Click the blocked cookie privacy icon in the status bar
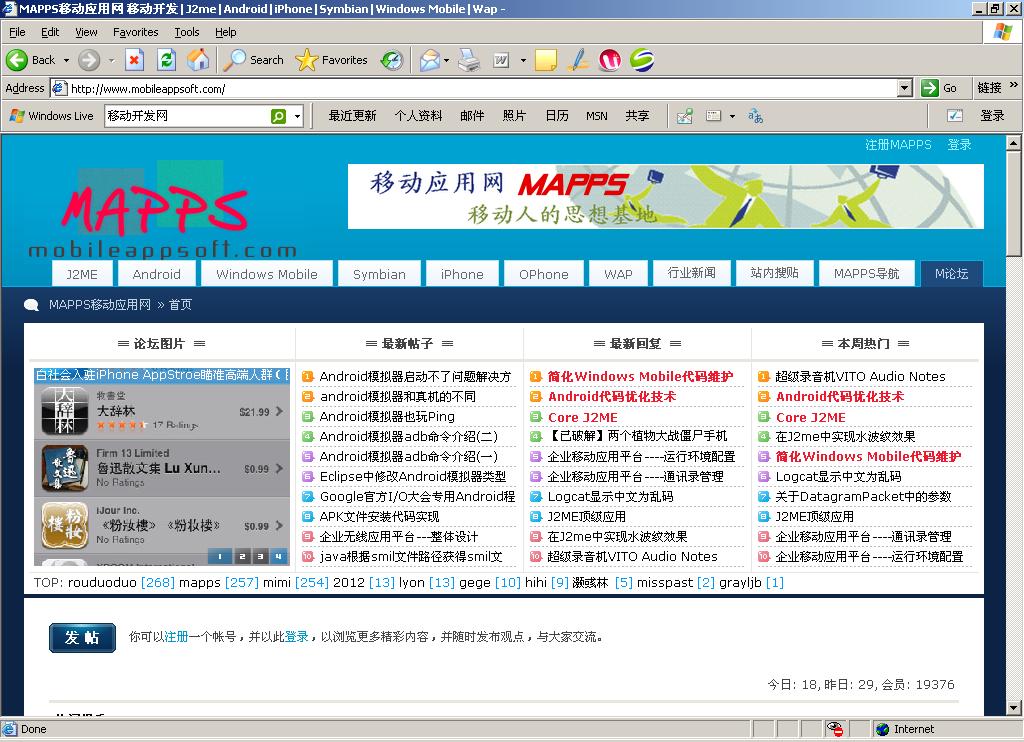Image resolution: width=1024 pixels, height=742 pixels. (834, 729)
